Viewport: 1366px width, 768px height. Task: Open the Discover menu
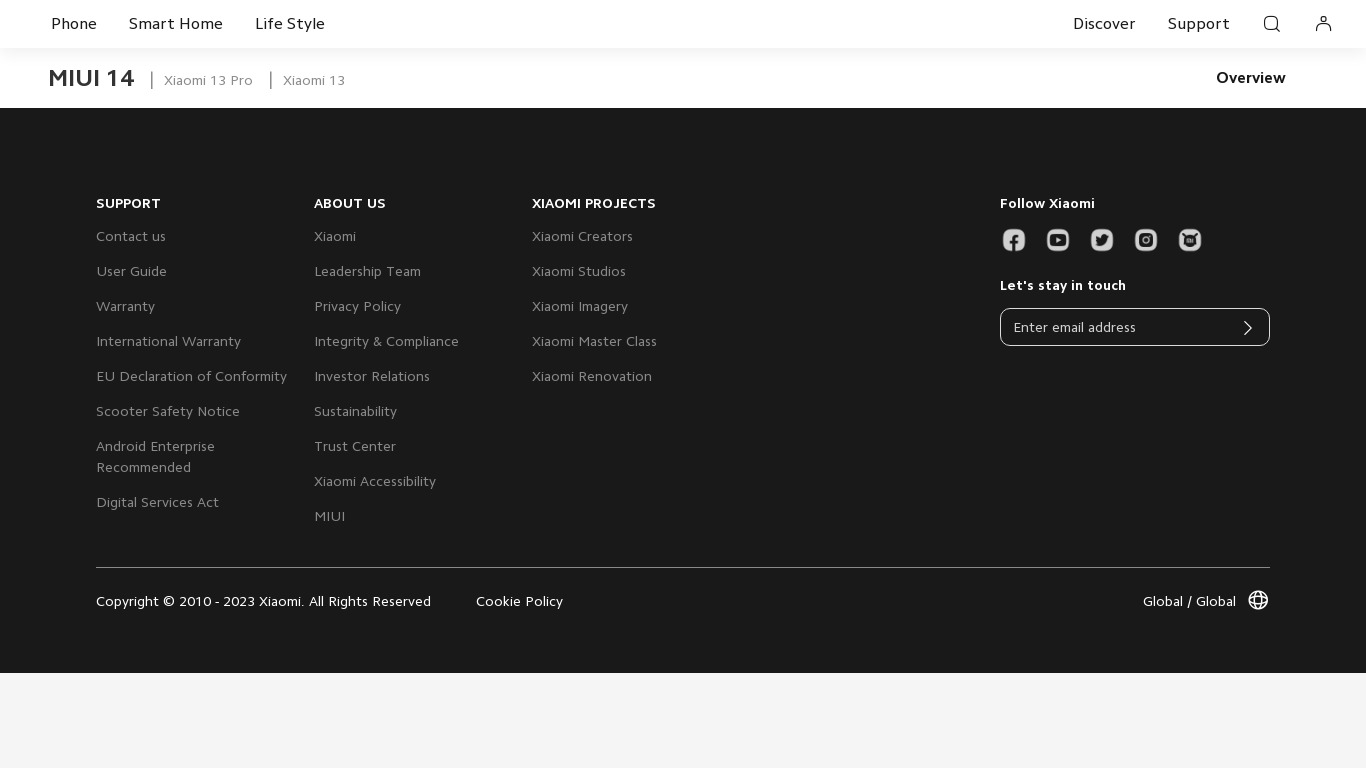click(1104, 24)
